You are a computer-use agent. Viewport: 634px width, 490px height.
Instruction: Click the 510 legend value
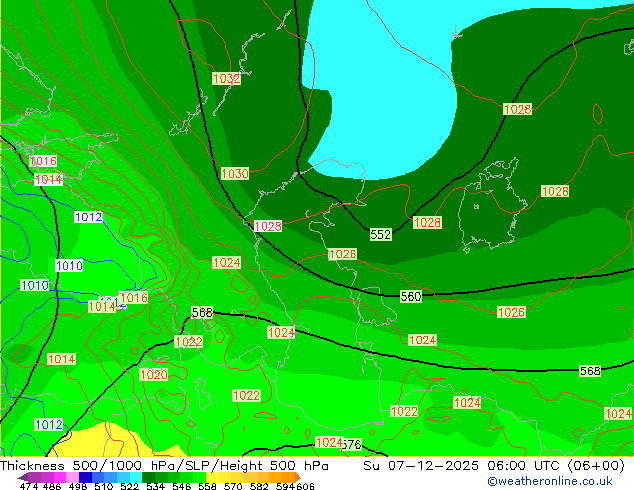click(x=104, y=486)
